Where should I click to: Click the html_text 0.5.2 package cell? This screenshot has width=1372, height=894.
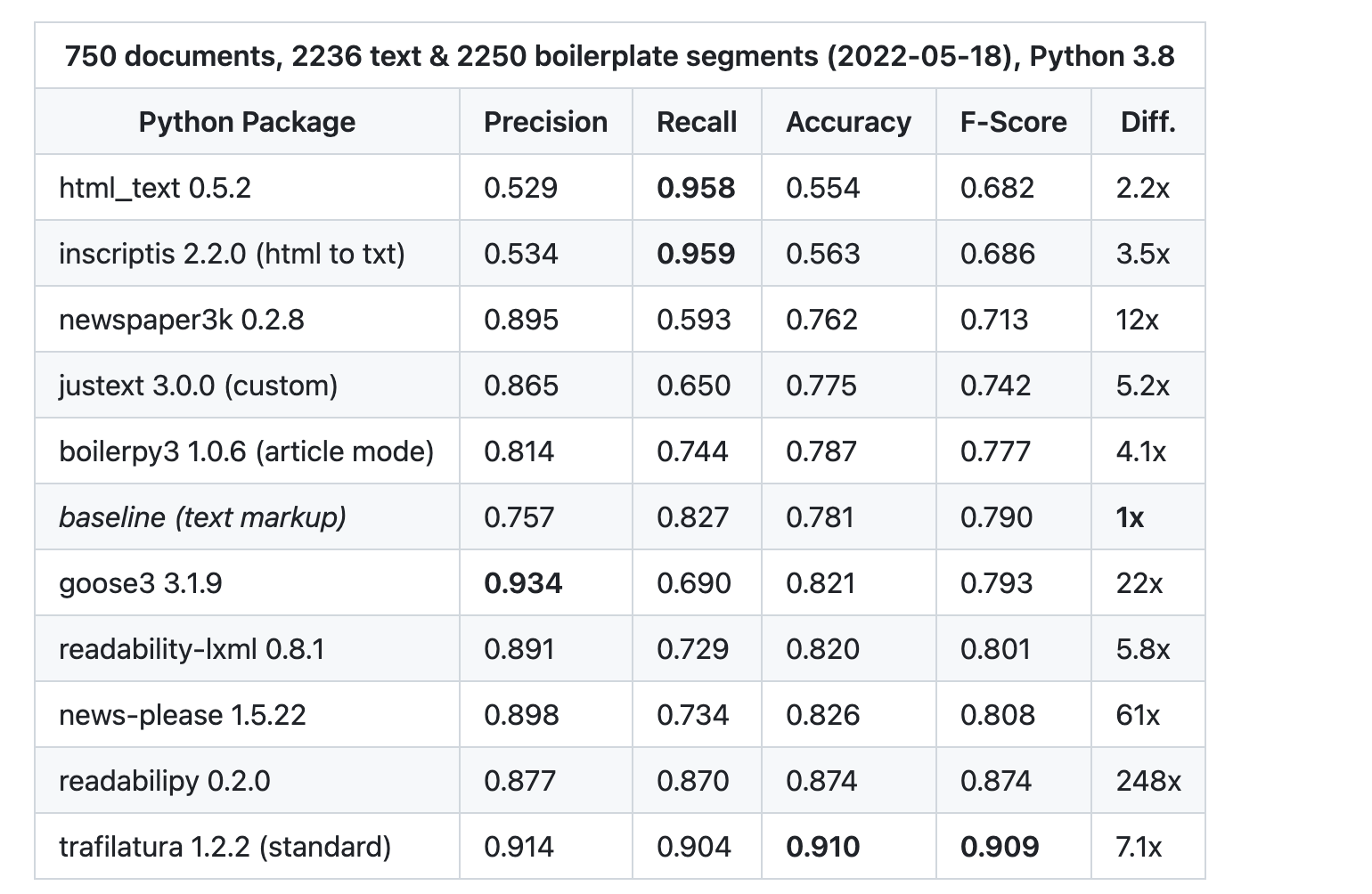pyautogui.click(x=155, y=188)
